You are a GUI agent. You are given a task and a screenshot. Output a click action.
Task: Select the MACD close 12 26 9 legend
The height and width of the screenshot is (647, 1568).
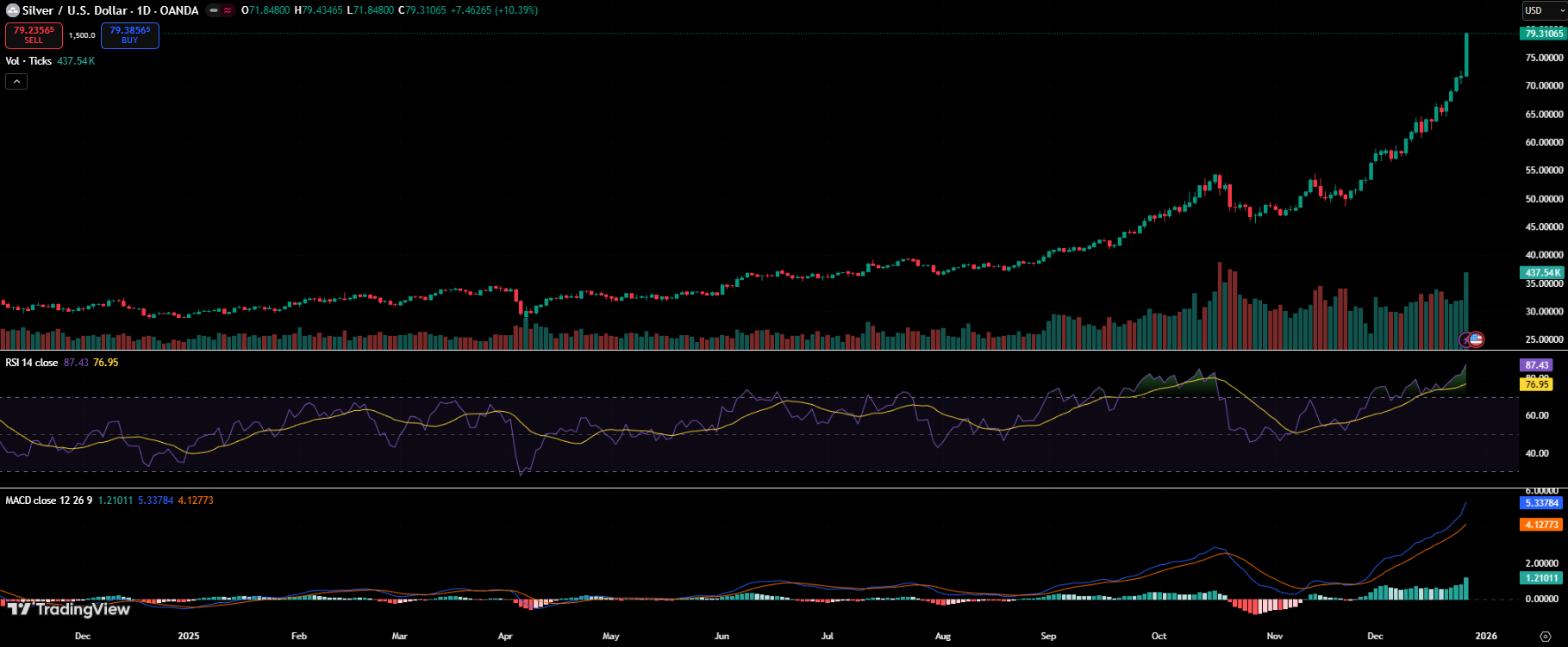click(x=48, y=501)
